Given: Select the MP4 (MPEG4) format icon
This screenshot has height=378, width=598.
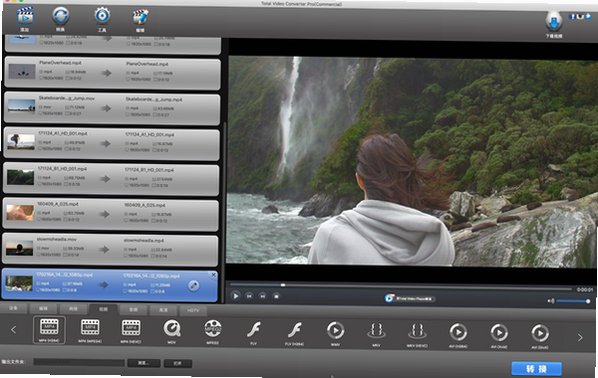Looking at the screenshot, I should pos(90,328).
